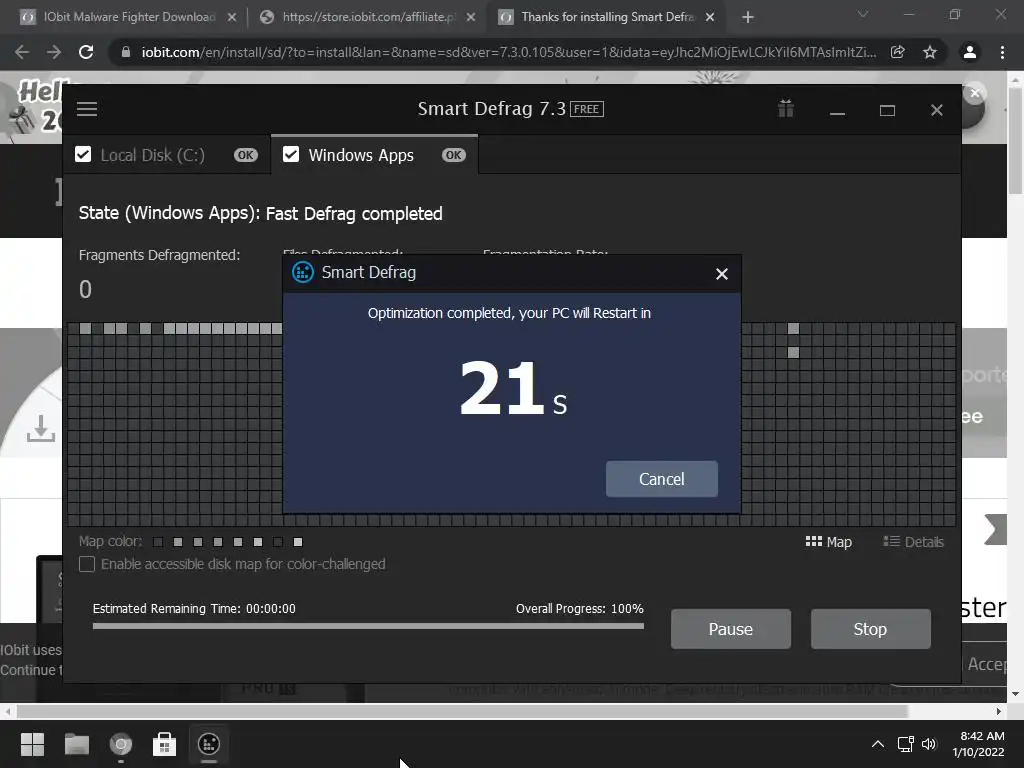The image size is (1024, 768).
Task: Uncheck the Windows Apps checkbox
Action: coord(291,155)
